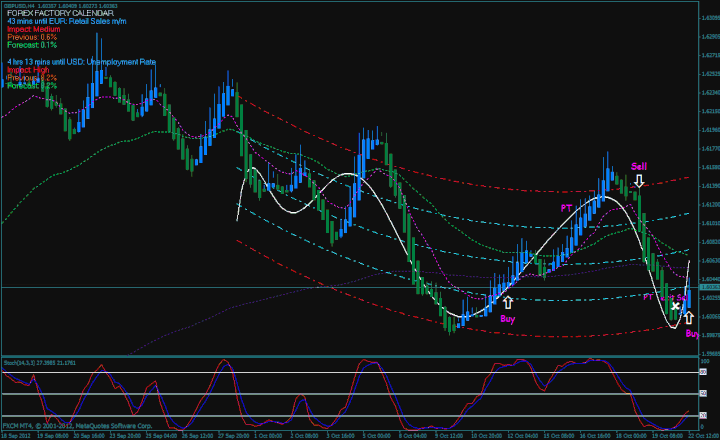Viewport: 720px width, 440px height.
Task: Click the Forecast 8.2% value
Action: [x=32, y=86]
